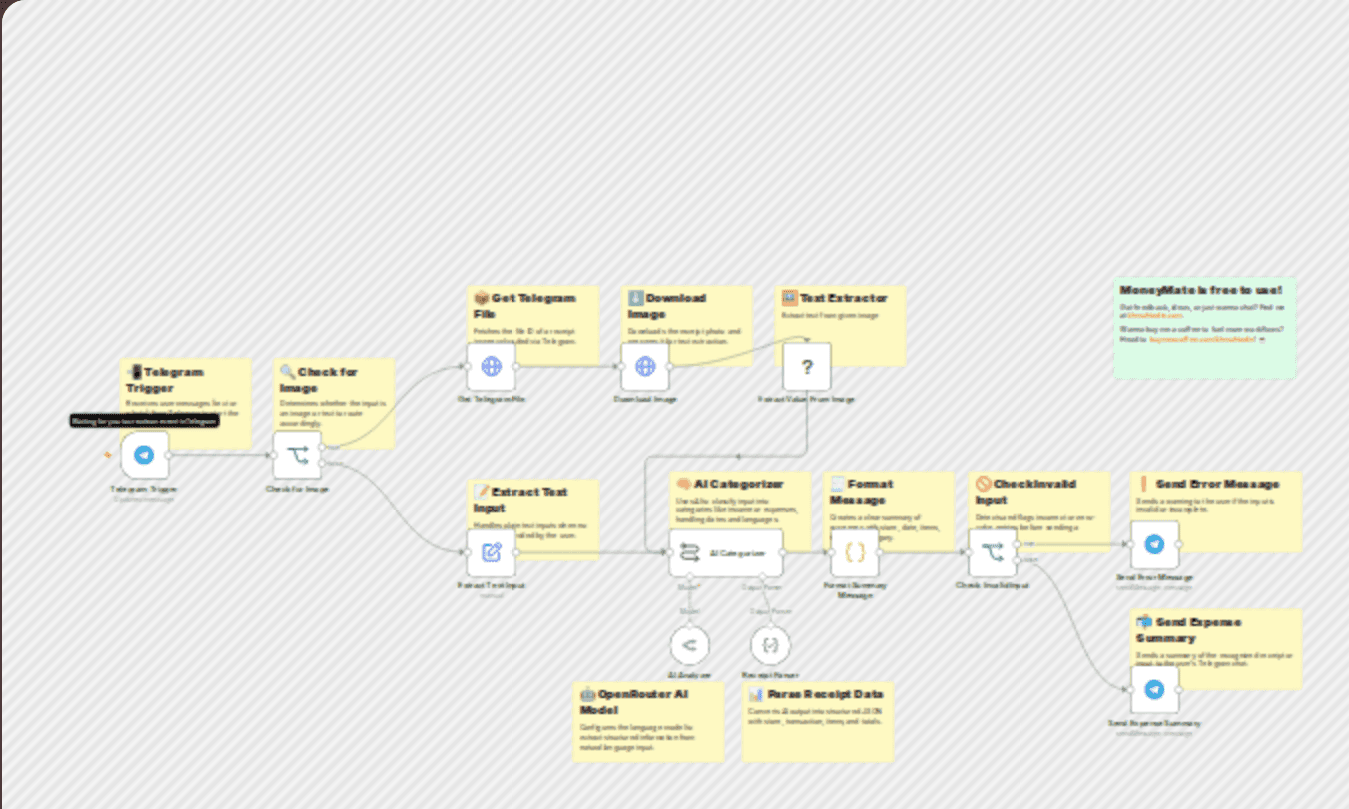Click the Format Message note heading
Screen dimensions: 1349x809
click(x=862, y=491)
